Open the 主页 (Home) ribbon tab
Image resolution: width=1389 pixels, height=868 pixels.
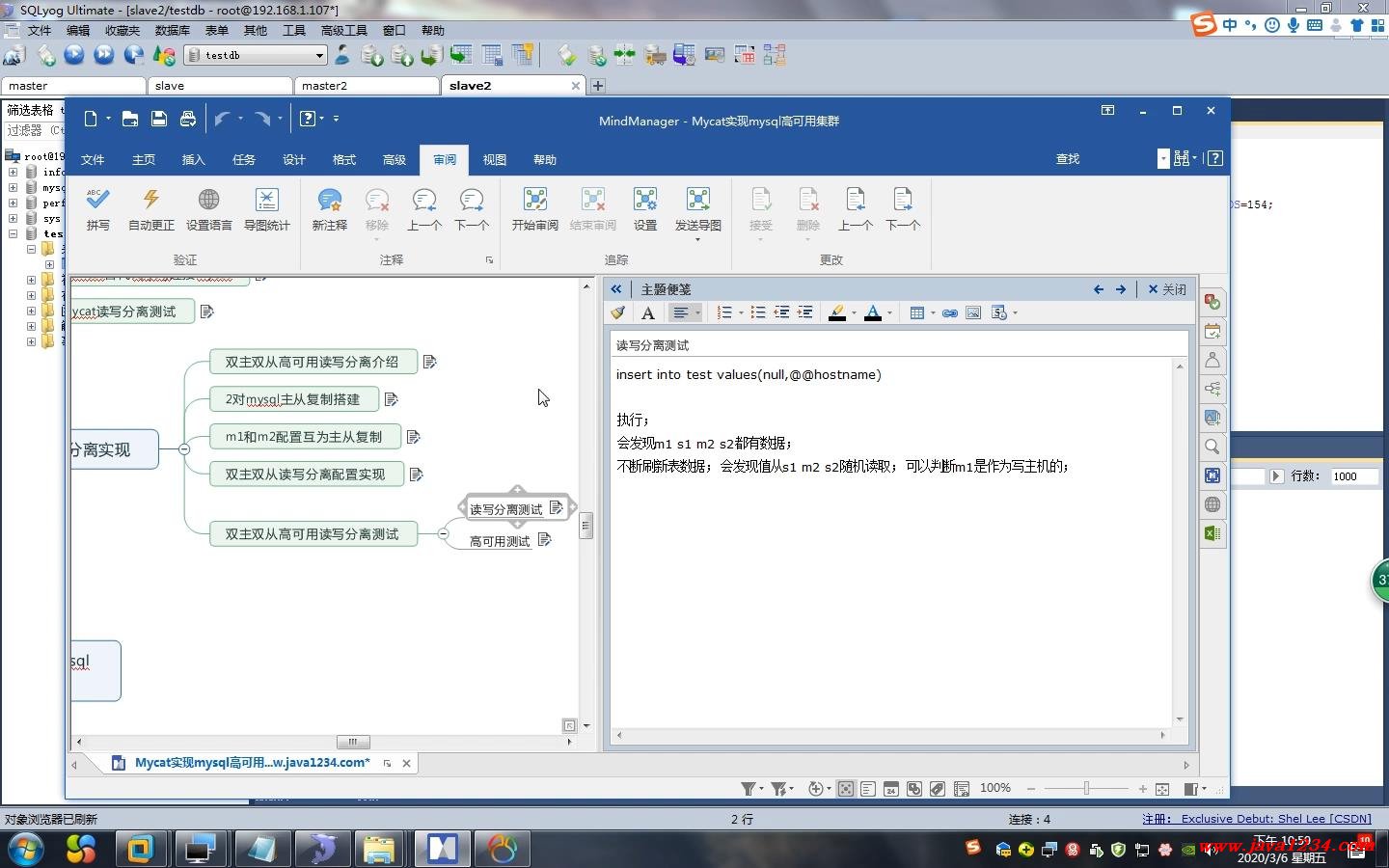[x=144, y=159]
